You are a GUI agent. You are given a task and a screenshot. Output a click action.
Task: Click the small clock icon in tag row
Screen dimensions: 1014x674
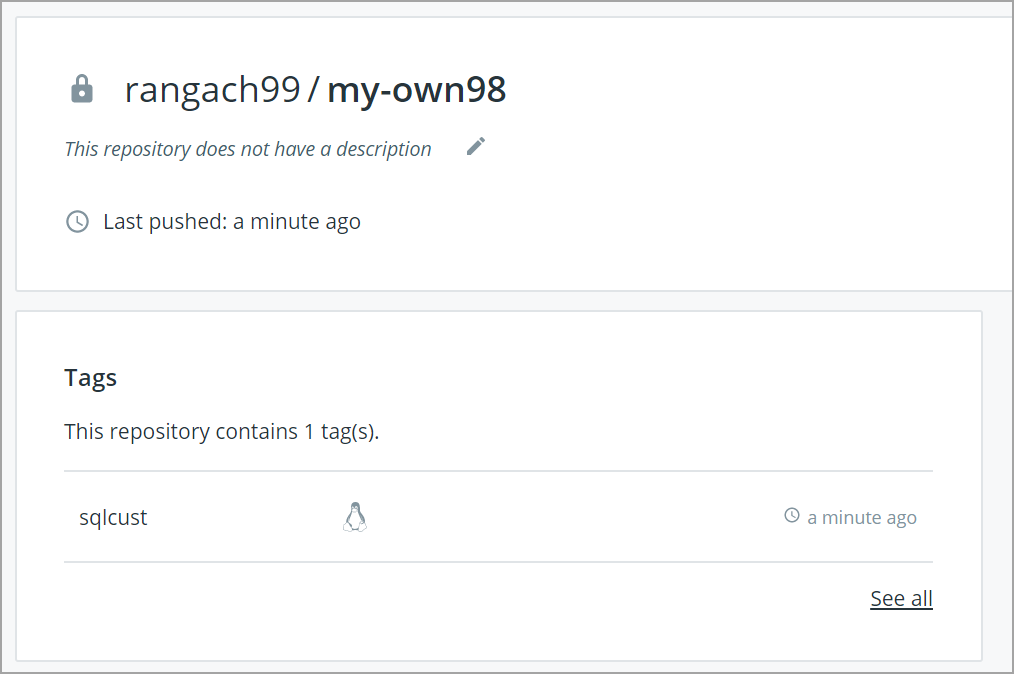point(792,516)
